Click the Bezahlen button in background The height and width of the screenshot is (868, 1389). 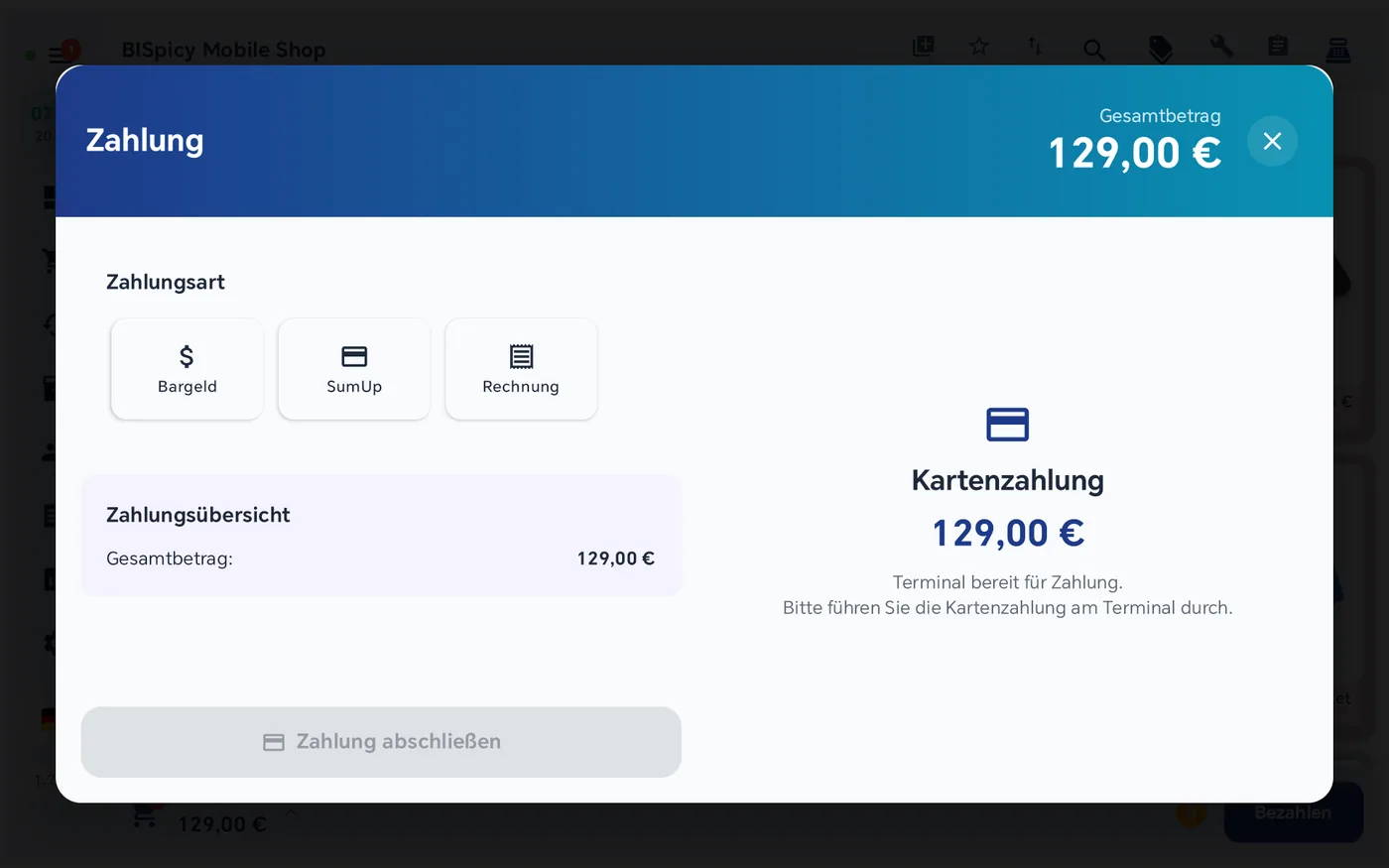click(1293, 812)
